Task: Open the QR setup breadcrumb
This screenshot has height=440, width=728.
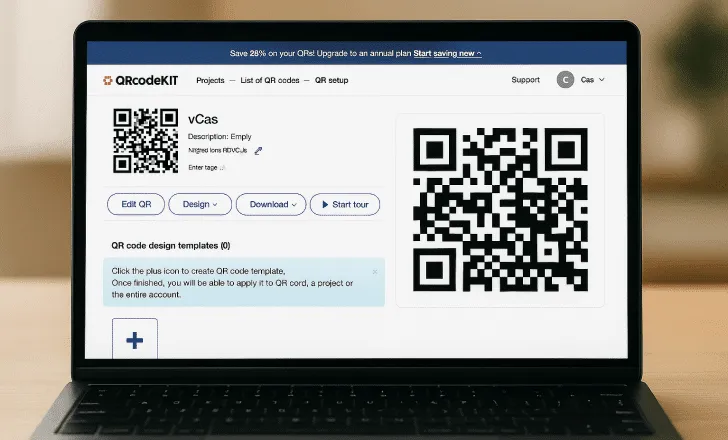Action: 332,80
